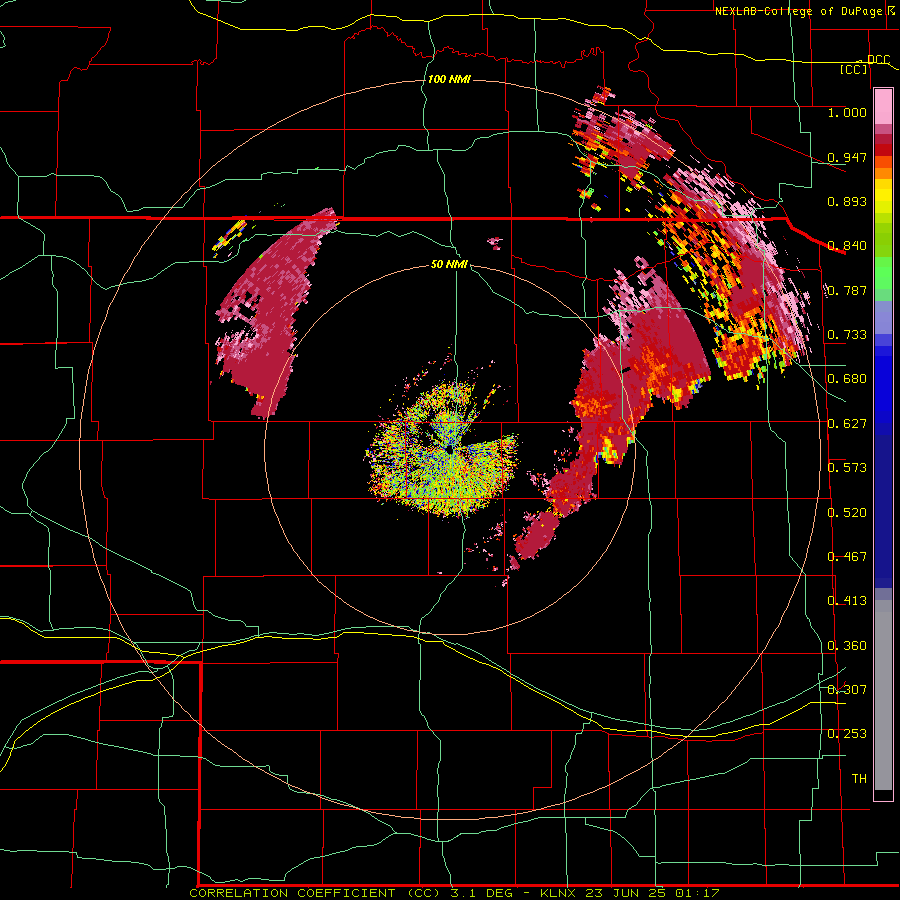Select the 0.680 scale value
Viewport: 900px width, 900px height.
(x=847, y=379)
